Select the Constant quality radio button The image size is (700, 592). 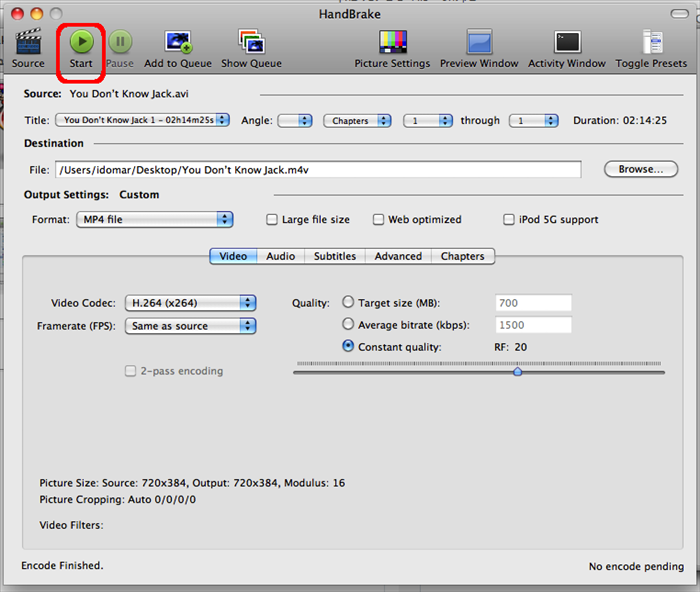pos(348,346)
